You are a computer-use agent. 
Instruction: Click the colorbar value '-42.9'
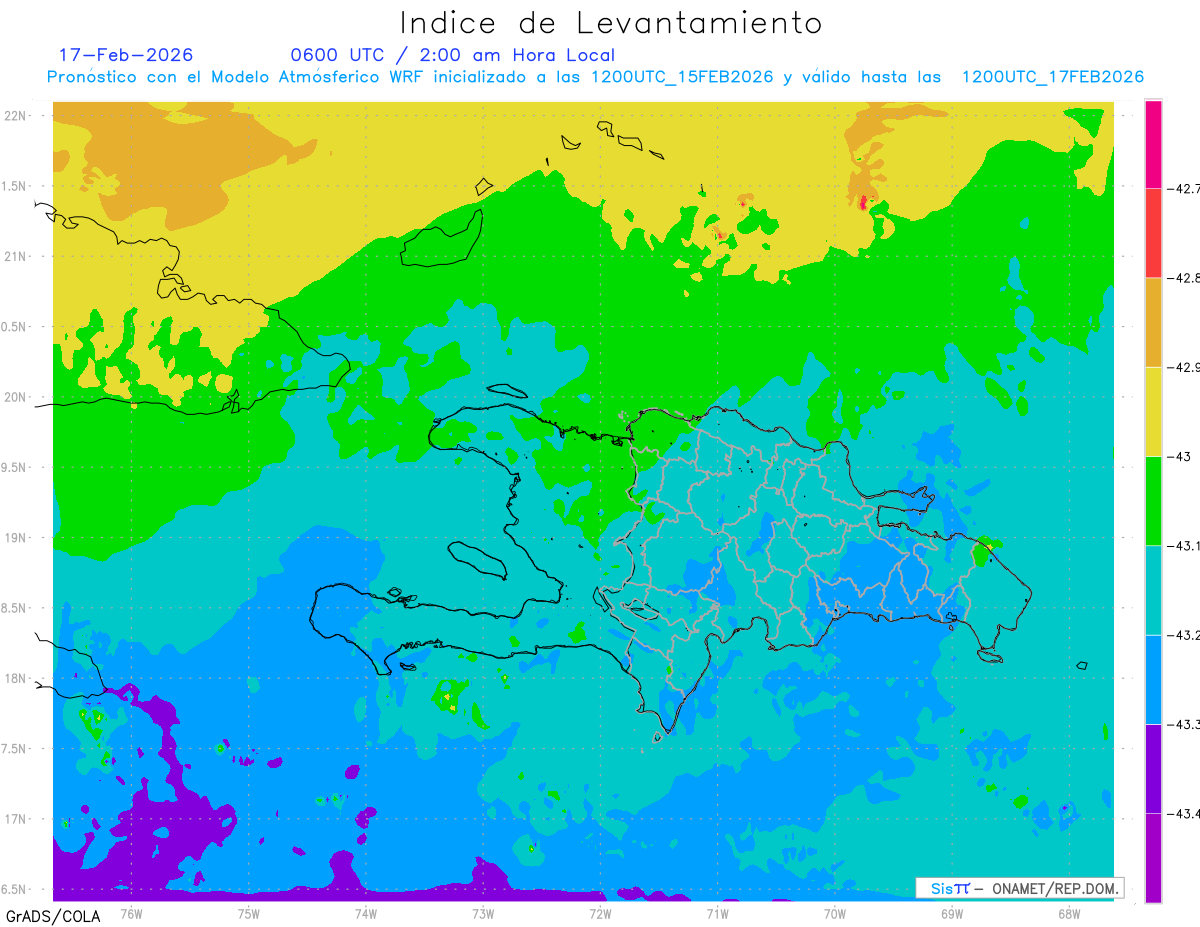click(1183, 367)
